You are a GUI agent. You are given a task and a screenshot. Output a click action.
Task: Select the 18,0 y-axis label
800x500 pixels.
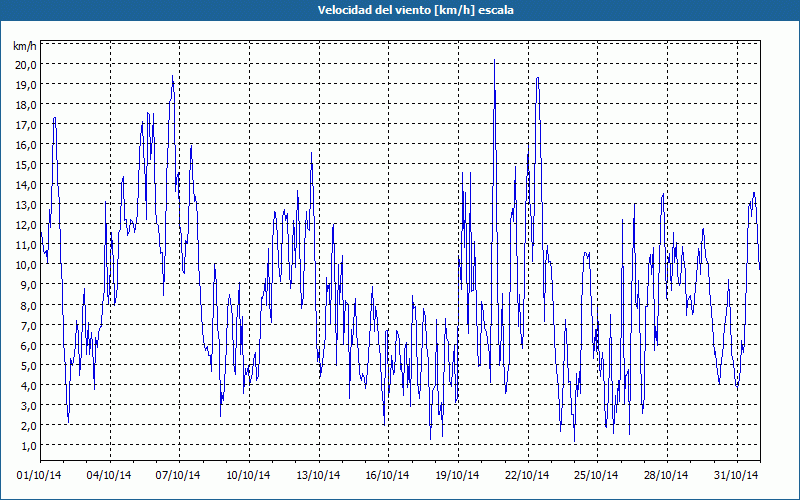[x=27, y=105]
